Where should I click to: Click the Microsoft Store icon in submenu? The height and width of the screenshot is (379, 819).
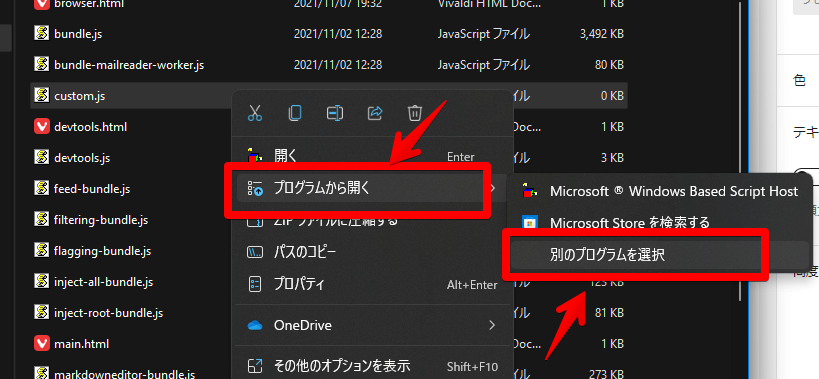click(x=531, y=223)
